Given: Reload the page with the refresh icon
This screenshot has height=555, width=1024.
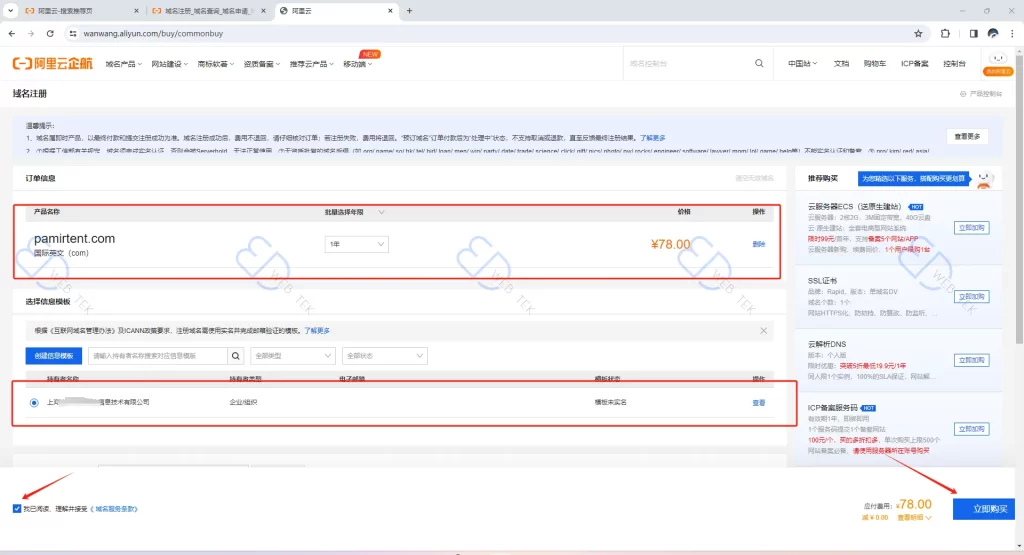Looking at the screenshot, I should [x=50, y=33].
